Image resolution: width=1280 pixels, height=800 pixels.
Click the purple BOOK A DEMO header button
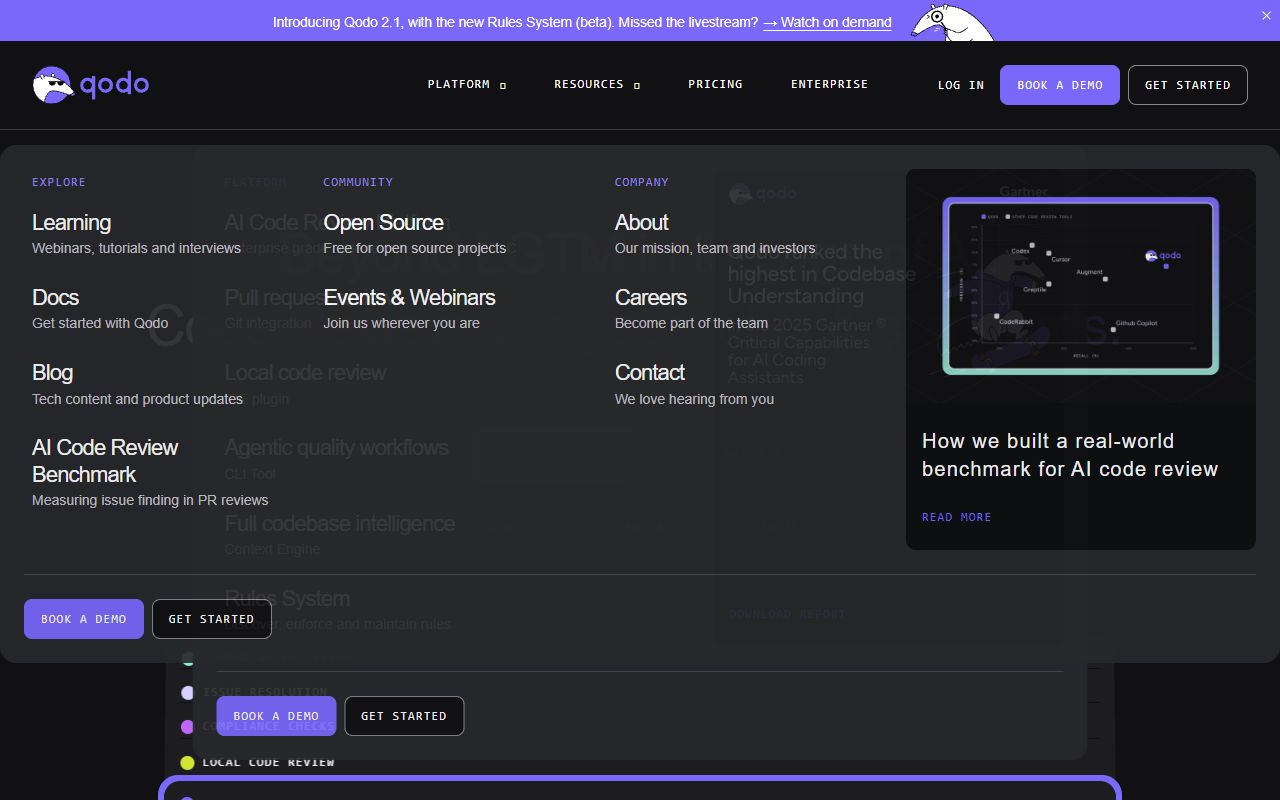(x=1059, y=85)
